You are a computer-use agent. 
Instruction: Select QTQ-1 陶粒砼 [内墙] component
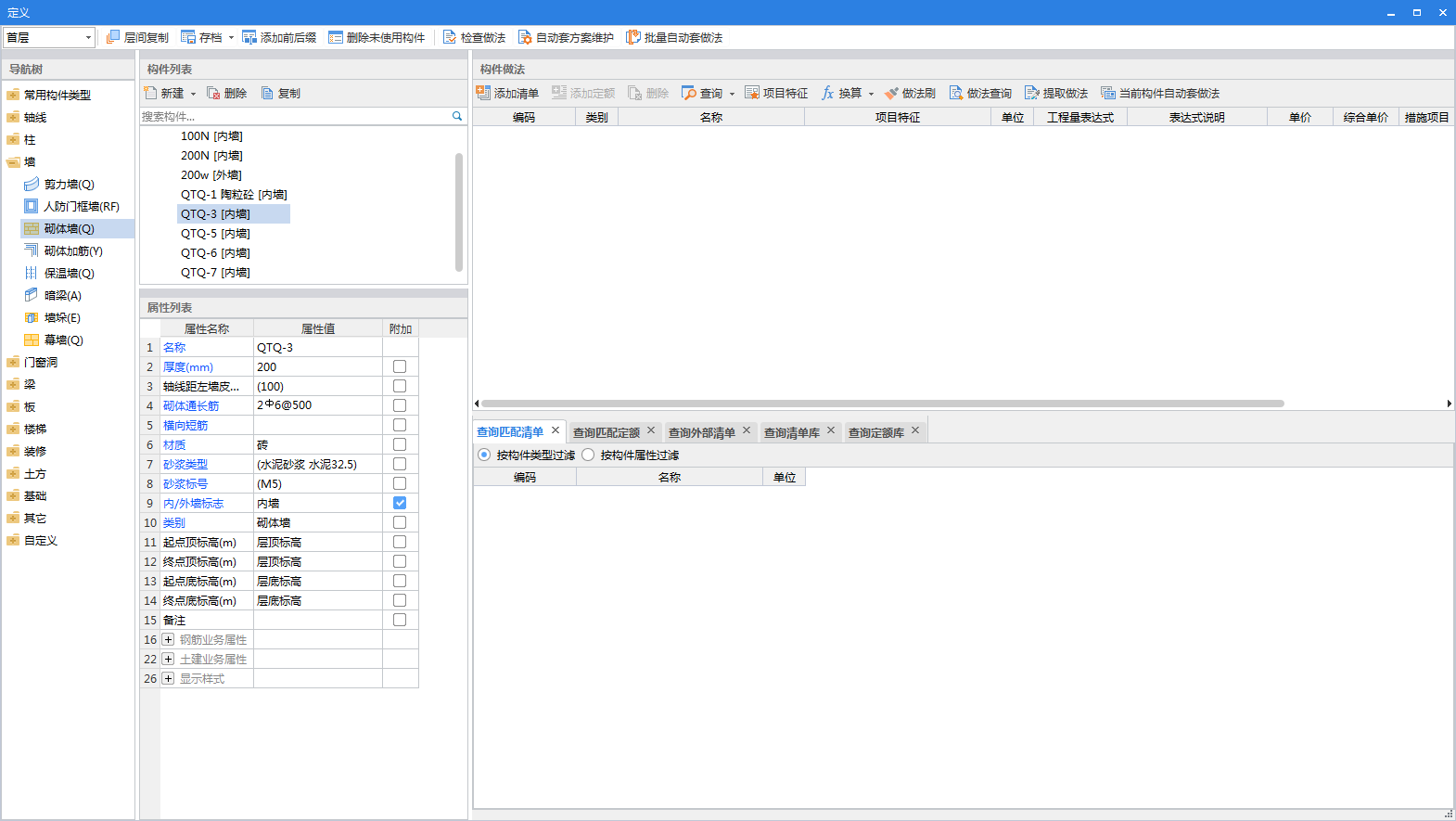click(x=234, y=195)
